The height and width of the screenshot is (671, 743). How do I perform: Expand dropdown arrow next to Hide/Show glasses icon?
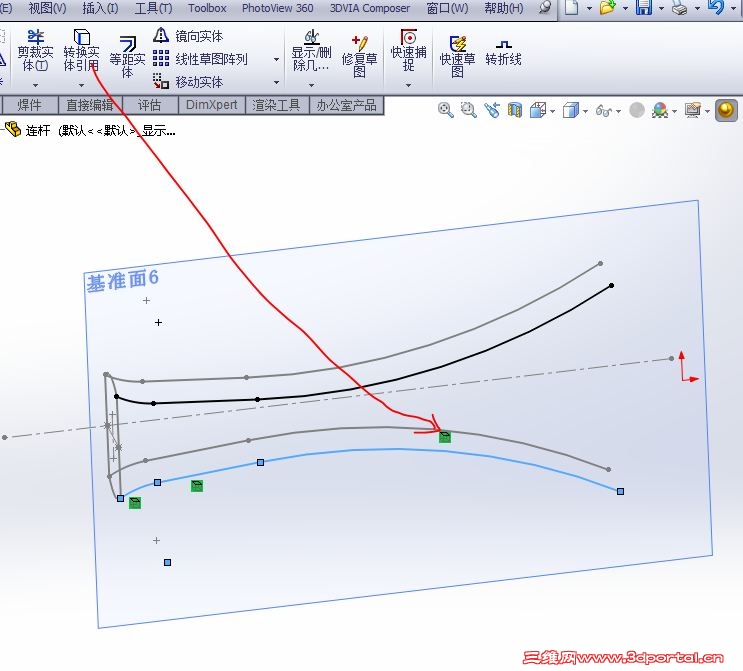click(618, 112)
